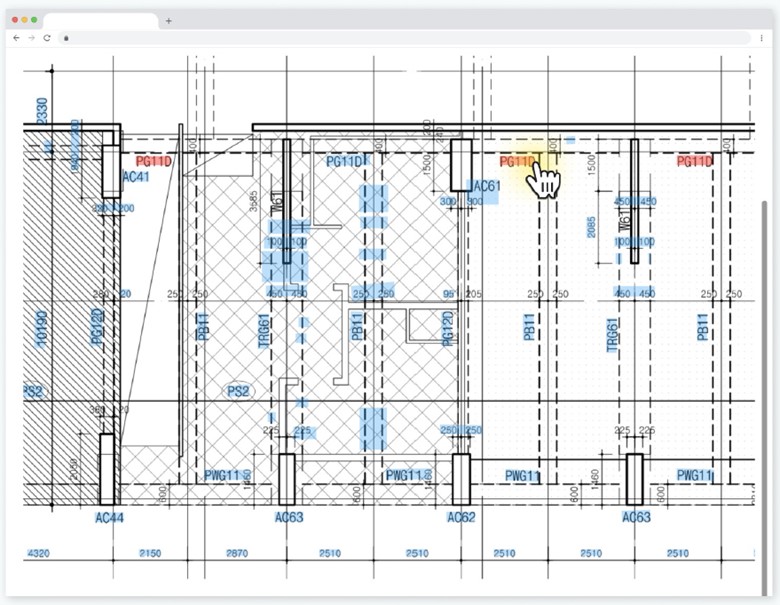Focus the browser address bar
780x605 pixels.
click(400, 37)
